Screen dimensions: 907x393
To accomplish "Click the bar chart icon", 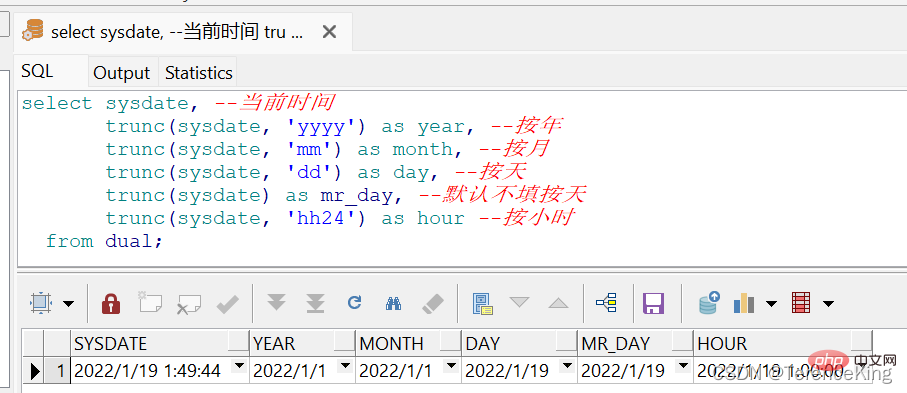I will (744, 303).
